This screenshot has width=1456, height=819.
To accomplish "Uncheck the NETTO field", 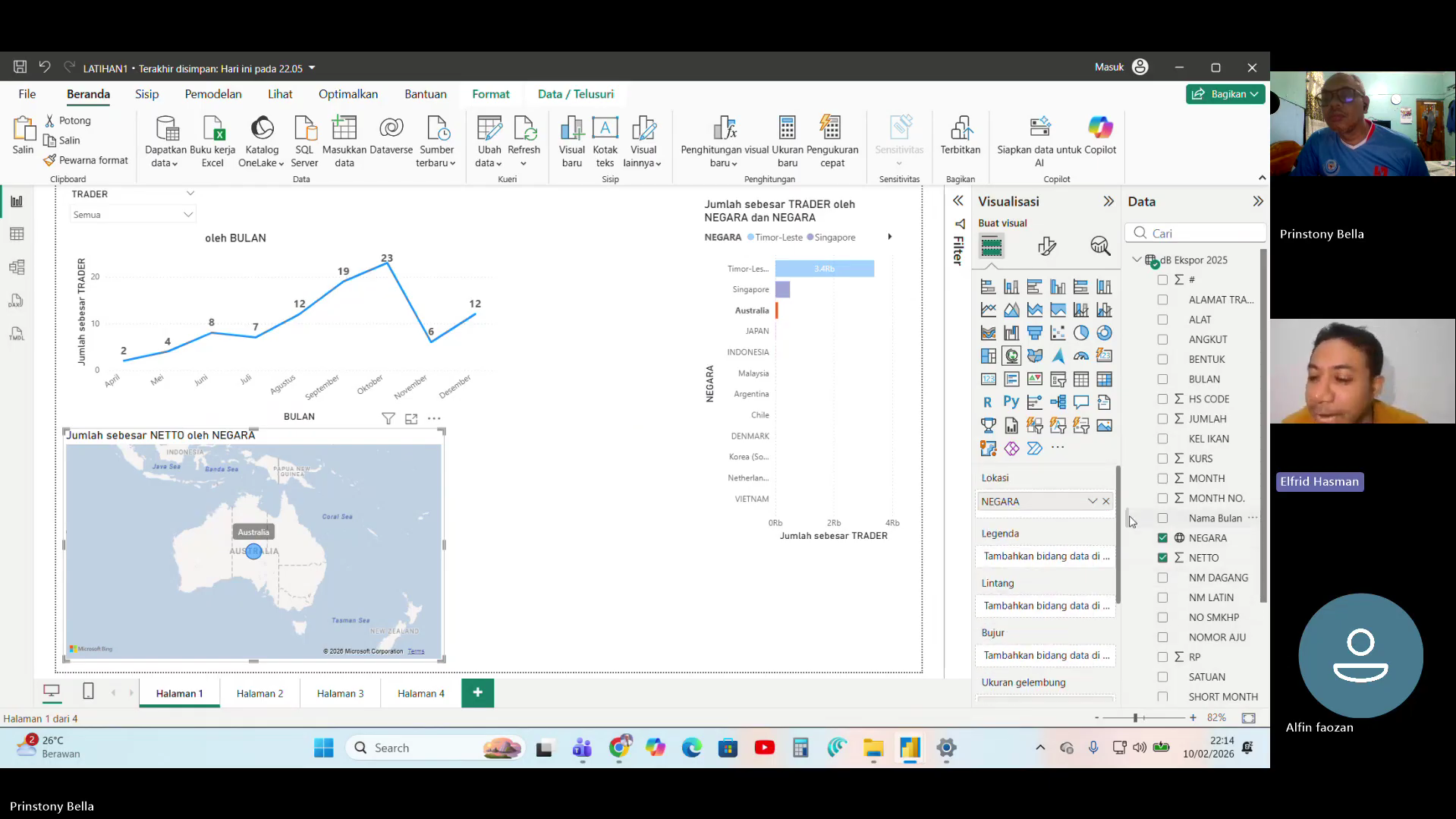I will [x=1162, y=557].
